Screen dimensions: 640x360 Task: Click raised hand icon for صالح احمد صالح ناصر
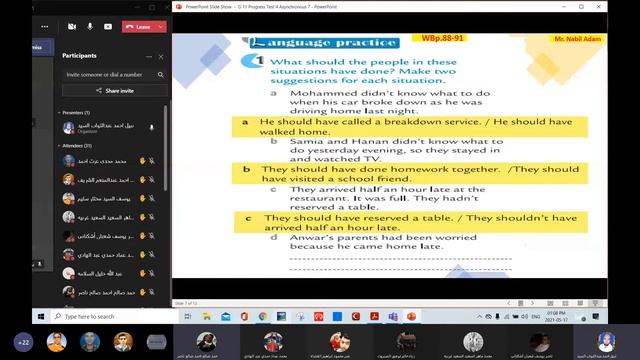[142, 292]
